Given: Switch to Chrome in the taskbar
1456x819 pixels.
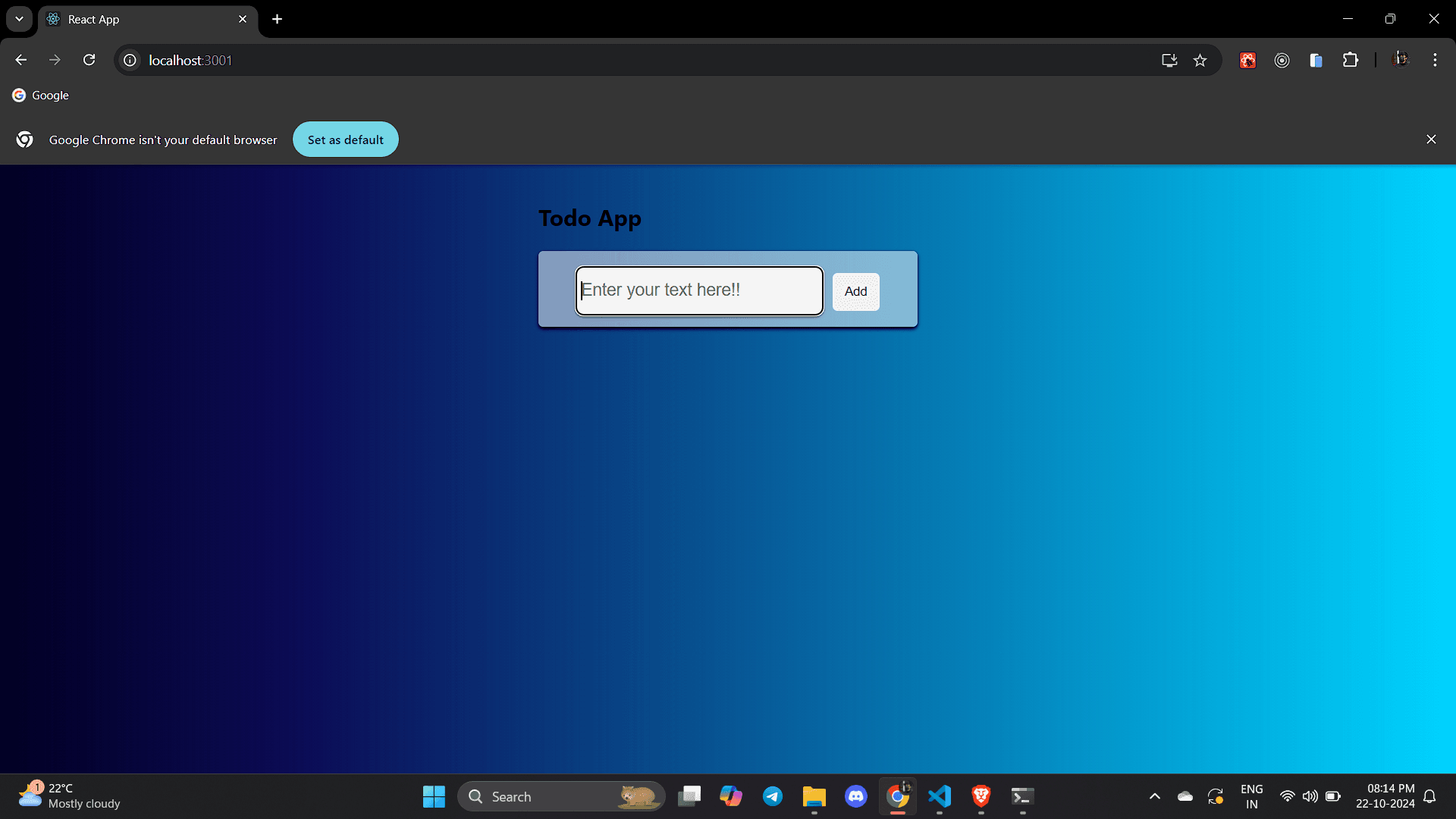Looking at the screenshot, I should pos(898,796).
